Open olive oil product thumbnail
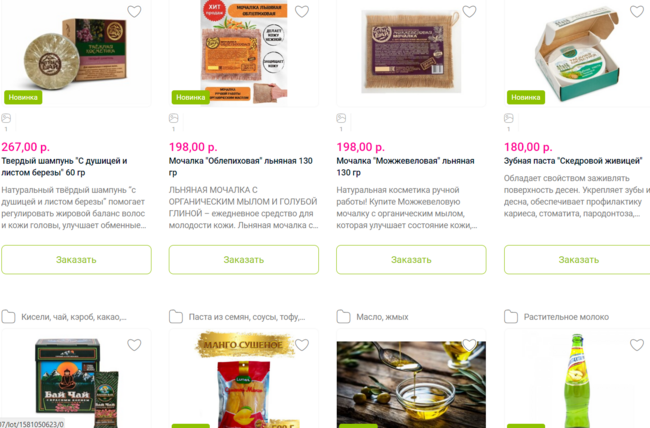Image resolution: width=650 pixels, height=428 pixels. 411,384
